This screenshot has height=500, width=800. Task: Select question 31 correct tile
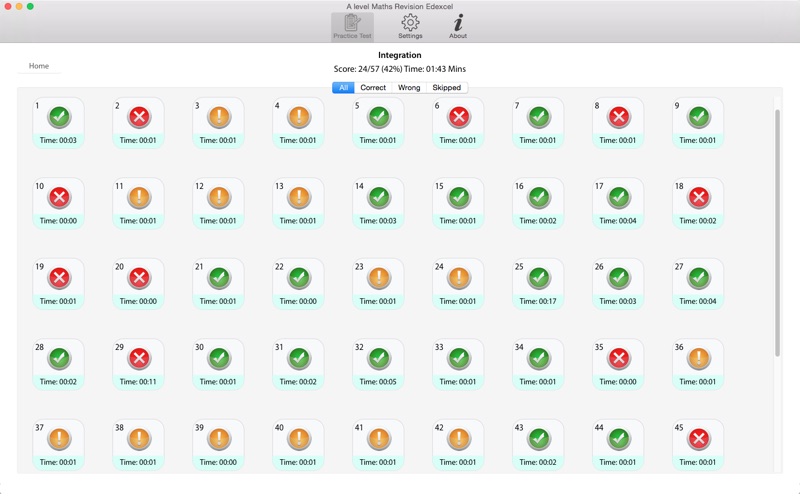[x=298, y=365]
